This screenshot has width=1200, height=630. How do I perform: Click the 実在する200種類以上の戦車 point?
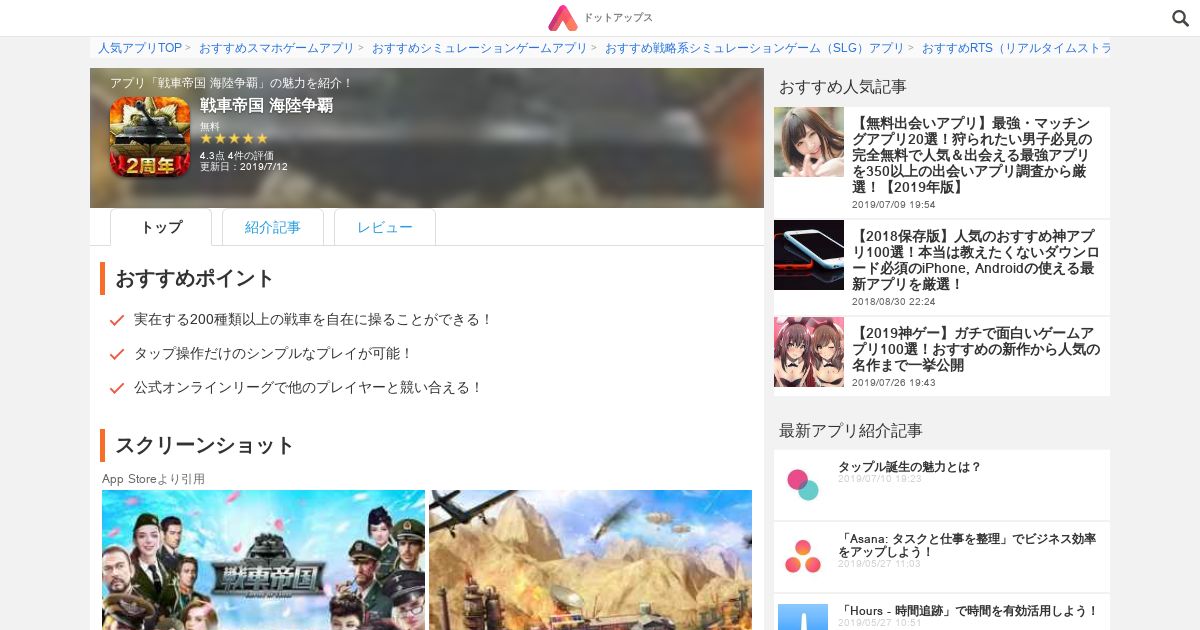click(313, 320)
